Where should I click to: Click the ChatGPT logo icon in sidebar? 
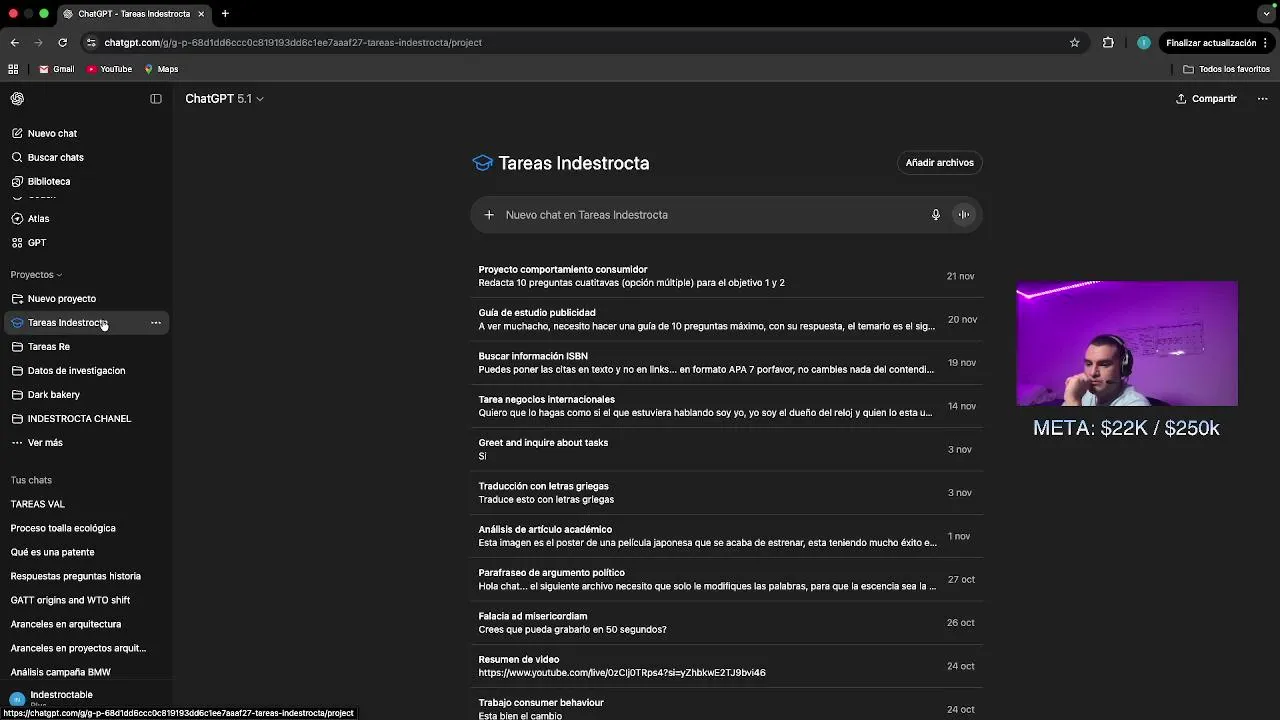click(17, 99)
